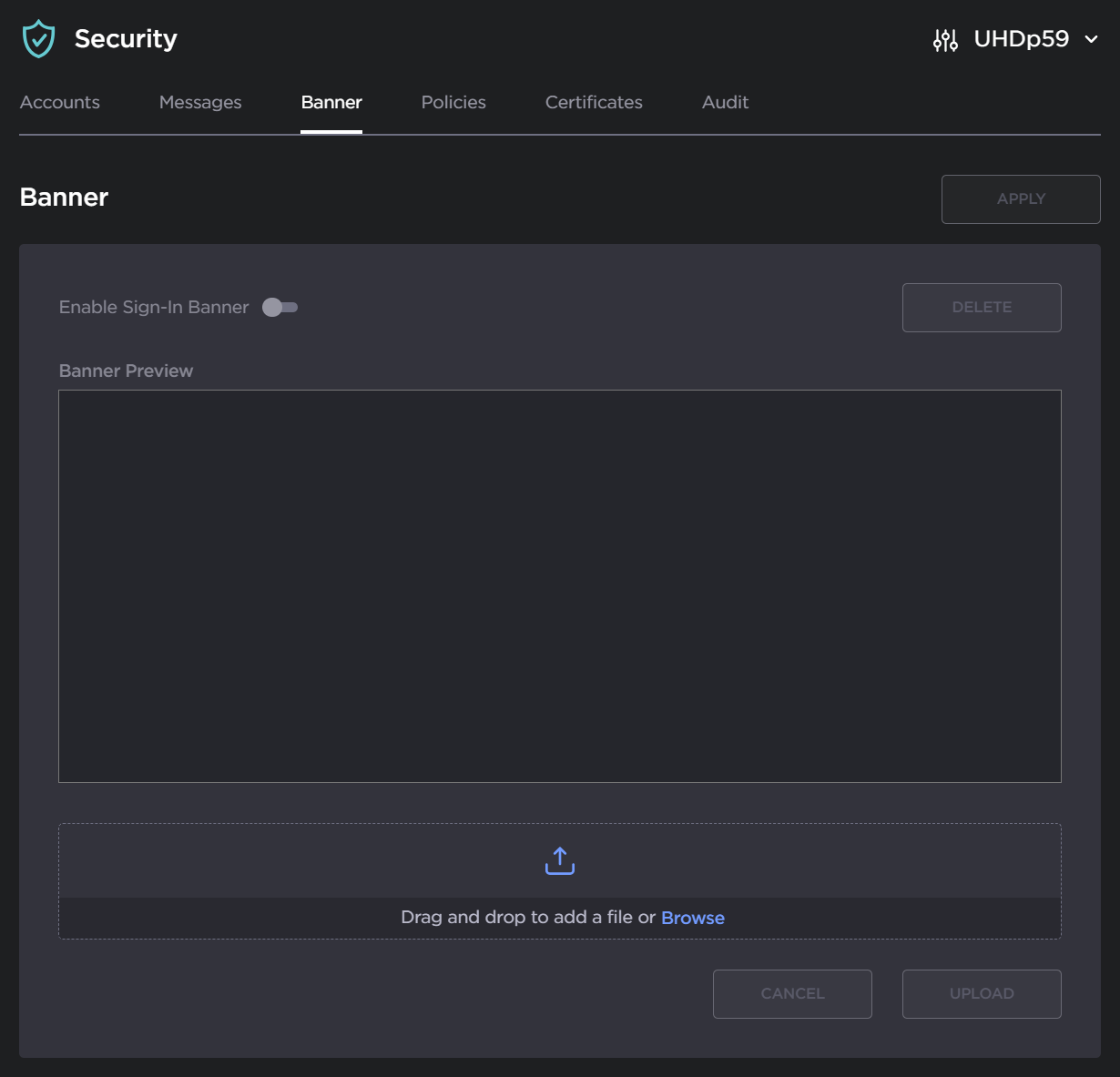Toggle the Enable Sign-In Banner switch
1120x1077 pixels.
point(280,308)
